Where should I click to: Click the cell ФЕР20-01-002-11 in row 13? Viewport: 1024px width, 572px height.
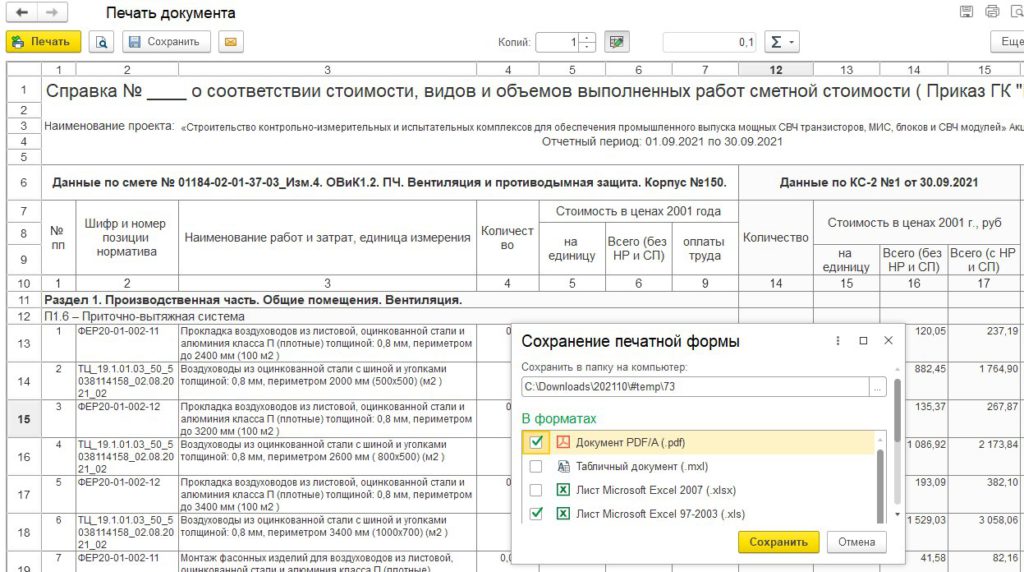(x=127, y=343)
